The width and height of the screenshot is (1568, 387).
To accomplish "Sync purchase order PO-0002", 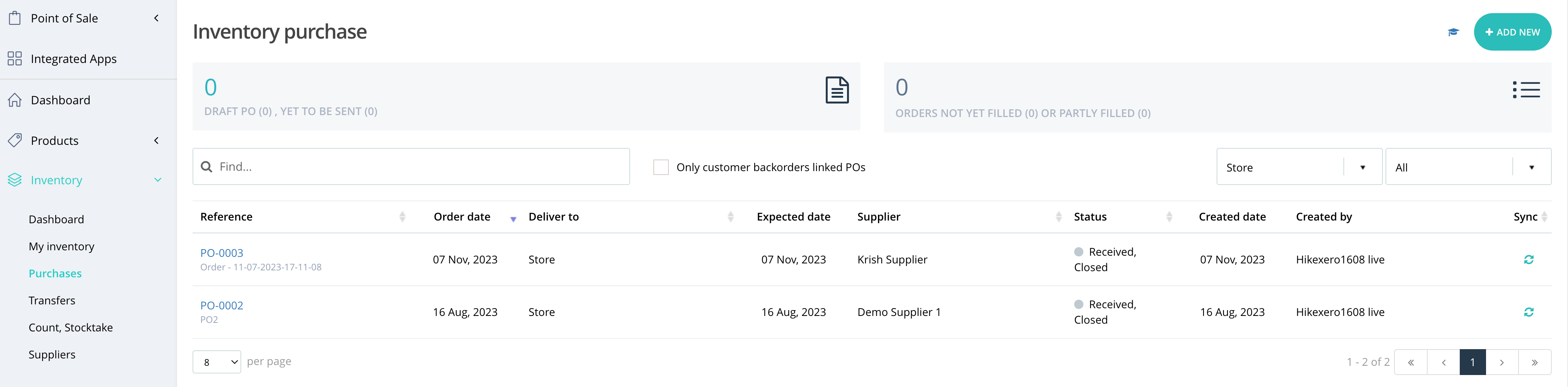I will [1529, 312].
